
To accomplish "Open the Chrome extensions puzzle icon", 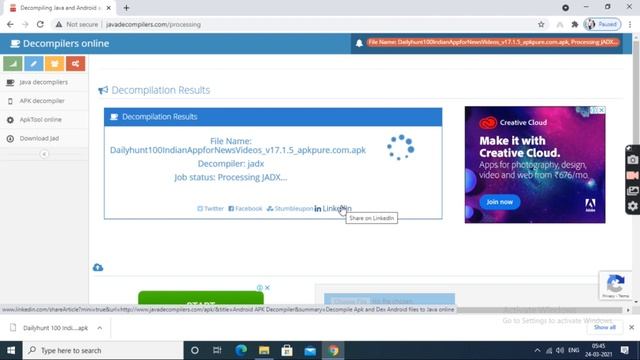I will pos(575,24).
